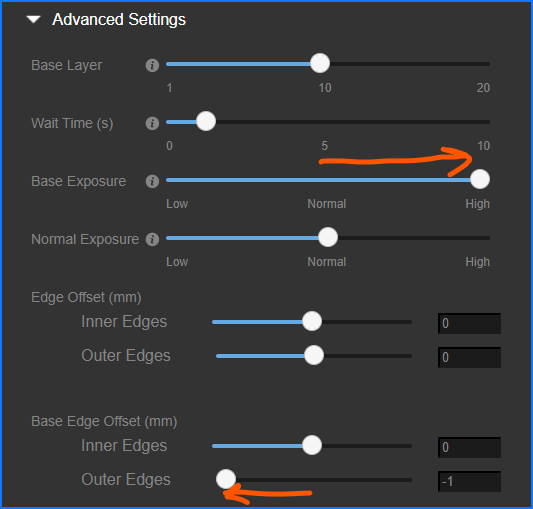The width and height of the screenshot is (533, 509).
Task: Click the Base Layer slider handle
Action: point(320,63)
